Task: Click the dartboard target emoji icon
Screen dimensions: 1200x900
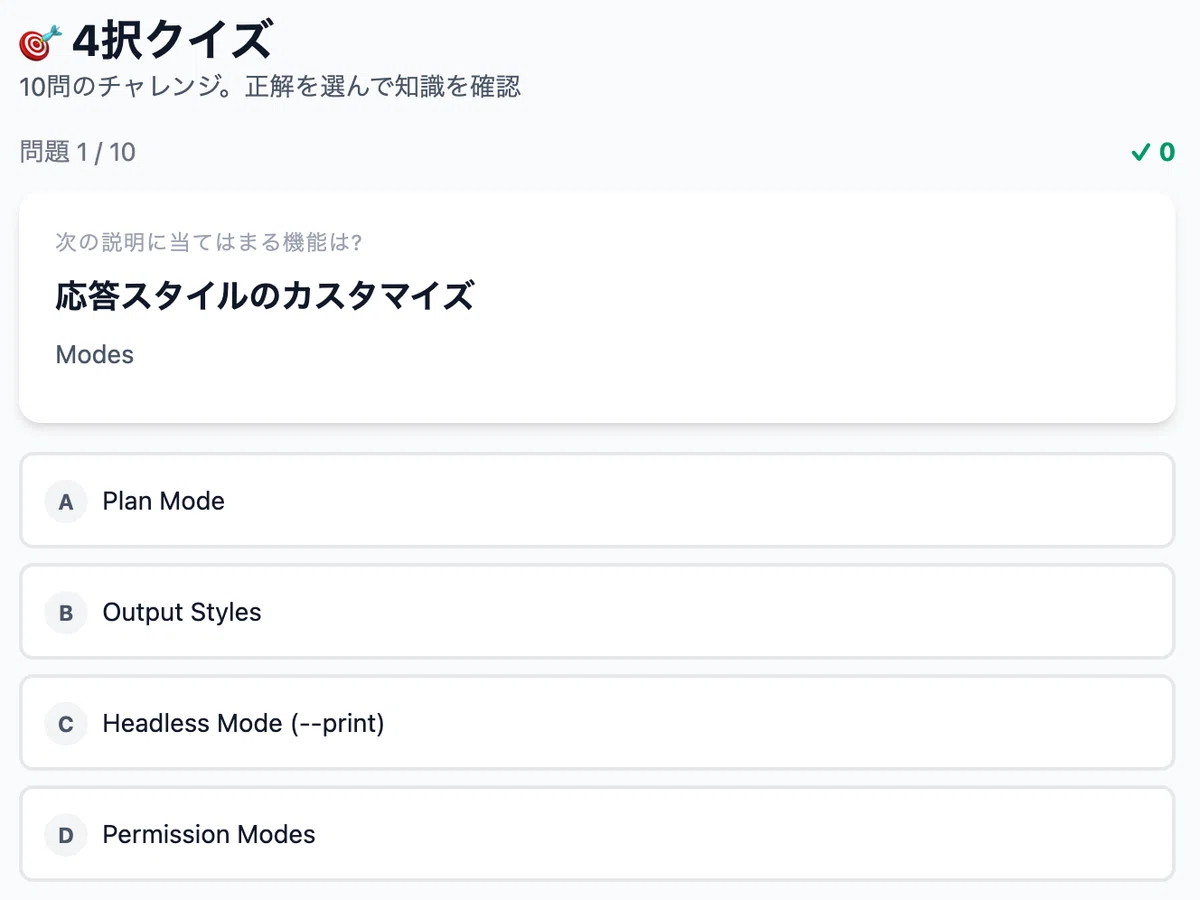Action: pos(41,43)
